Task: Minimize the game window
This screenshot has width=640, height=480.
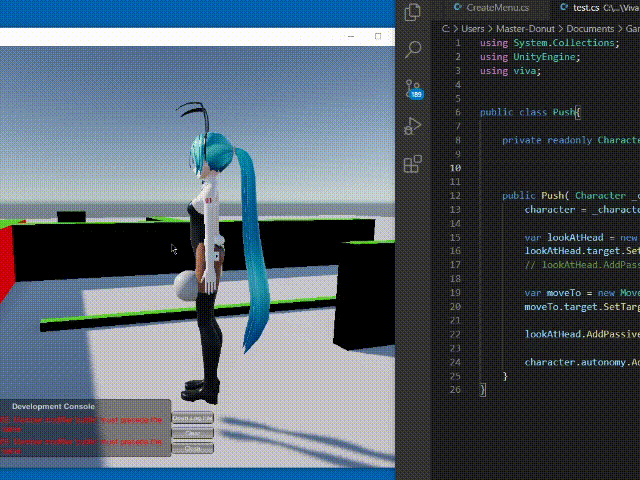Action: click(x=351, y=36)
